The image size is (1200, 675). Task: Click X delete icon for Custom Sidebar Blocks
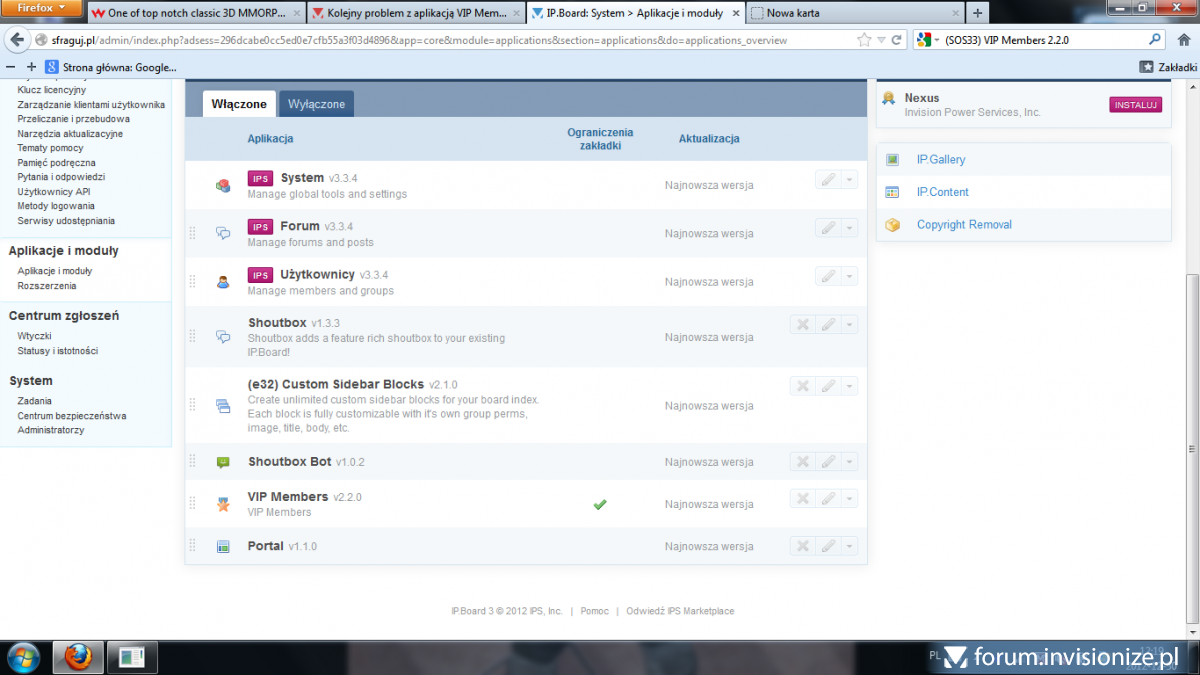(x=802, y=386)
